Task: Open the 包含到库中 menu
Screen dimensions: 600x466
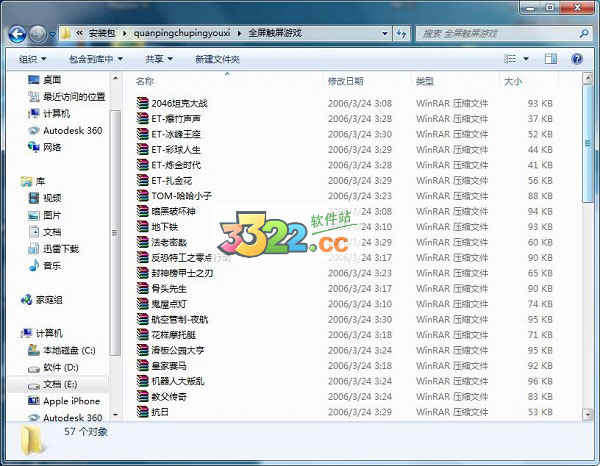Action: point(96,59)
